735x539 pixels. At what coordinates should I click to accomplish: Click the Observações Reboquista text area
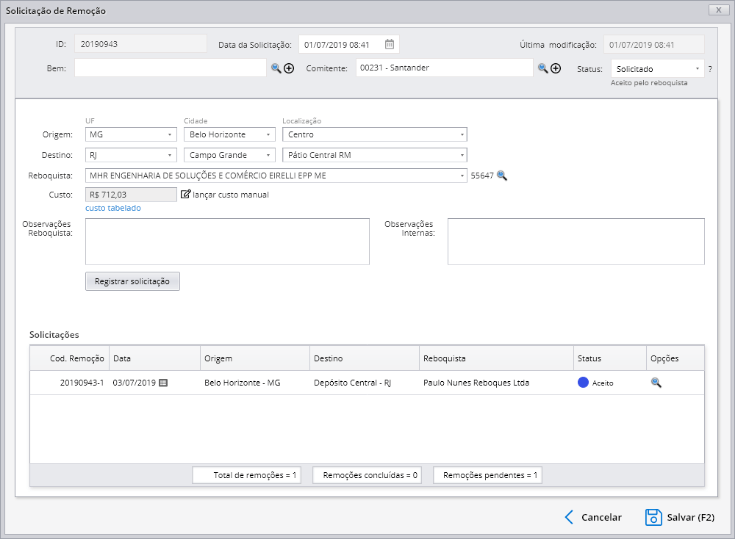click(x=227, y=241)
